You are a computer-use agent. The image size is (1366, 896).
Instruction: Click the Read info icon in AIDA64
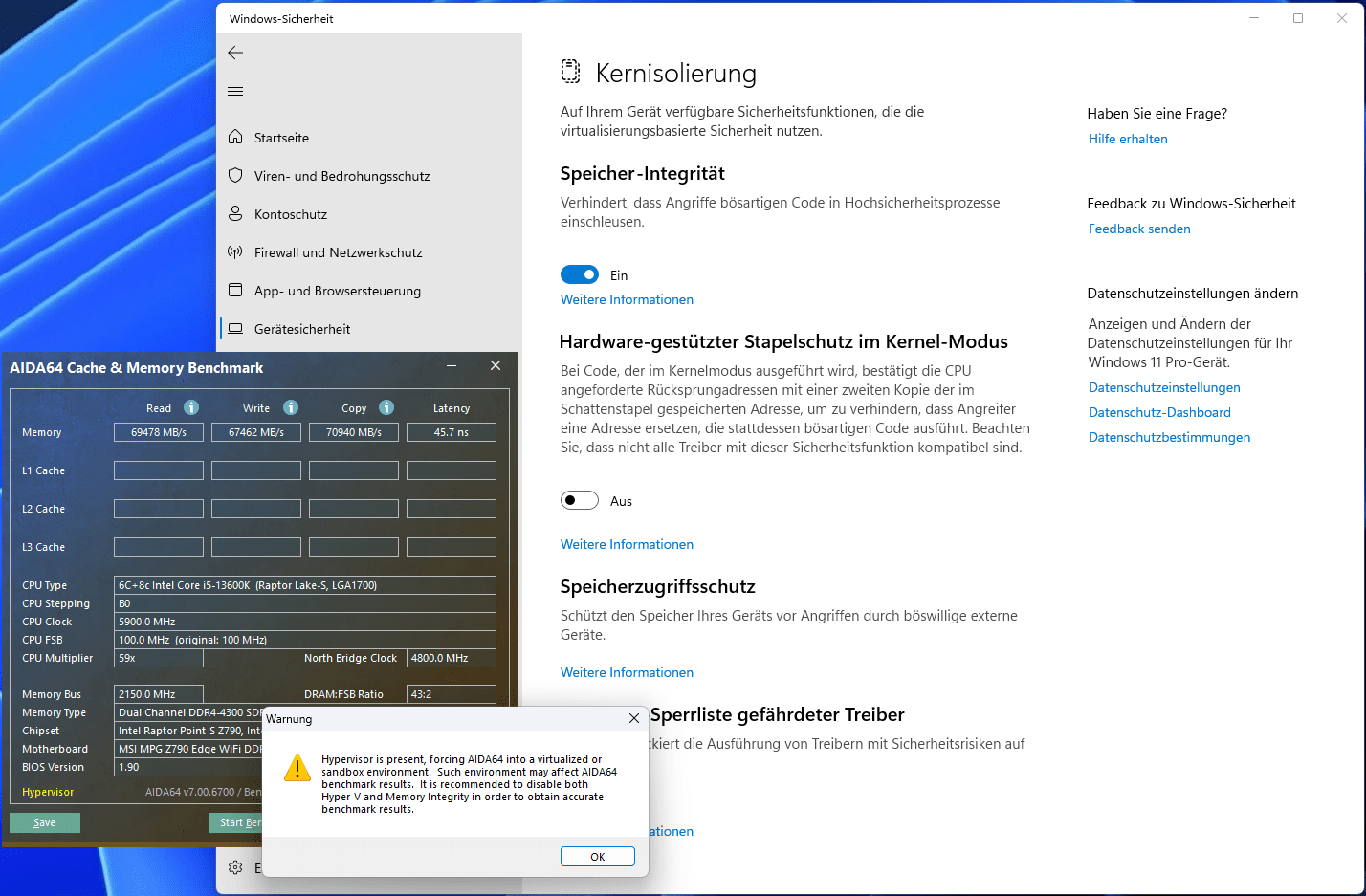191,407
